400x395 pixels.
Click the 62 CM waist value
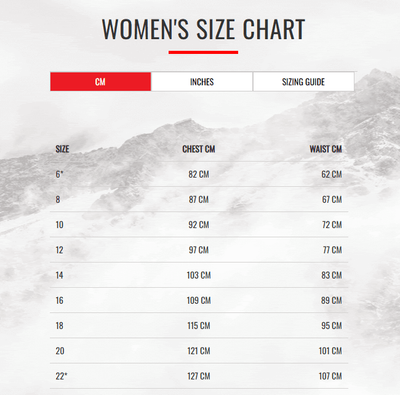tap(332, 174)
